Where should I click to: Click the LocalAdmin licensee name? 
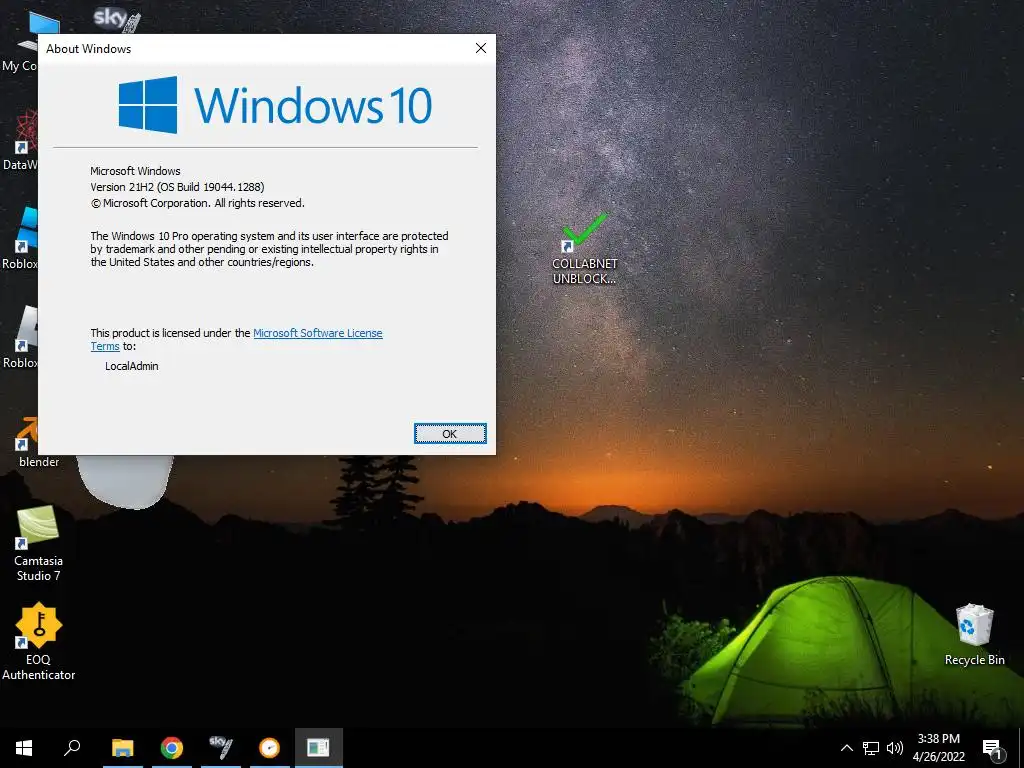click(x=131, y=366)
